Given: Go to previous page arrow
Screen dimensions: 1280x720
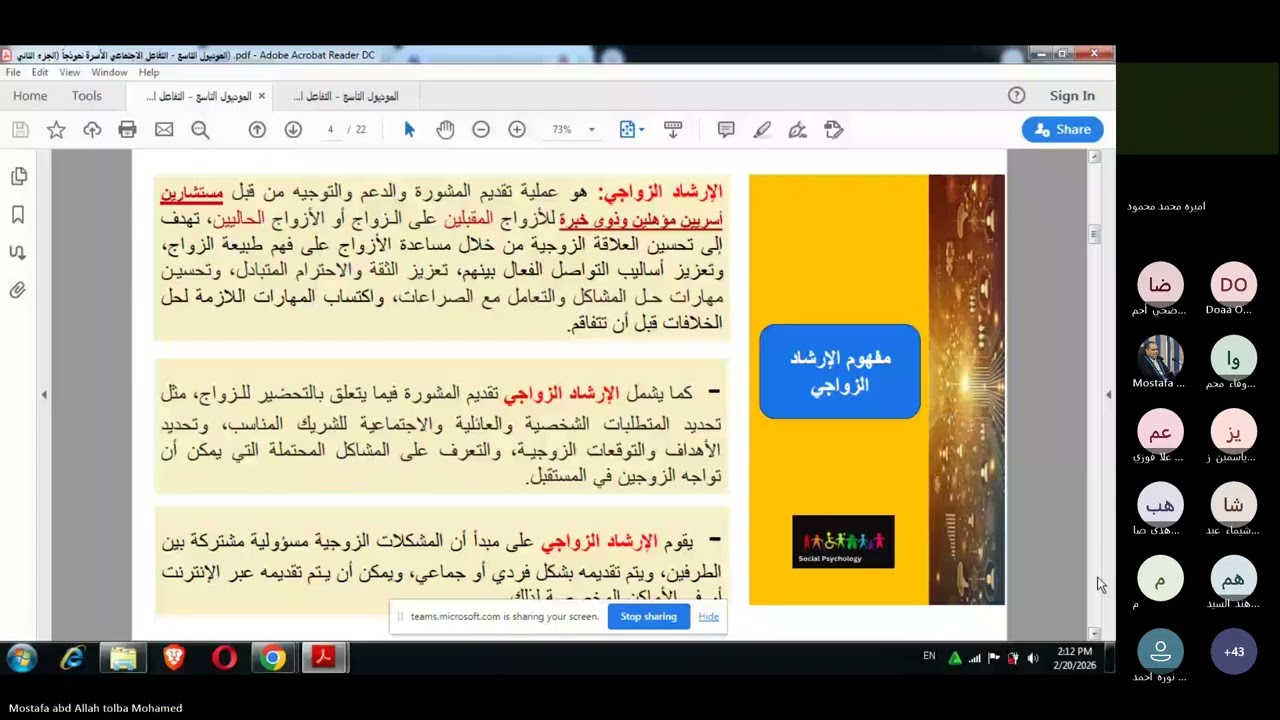Looking at the screenshot, I should [257, 130].
